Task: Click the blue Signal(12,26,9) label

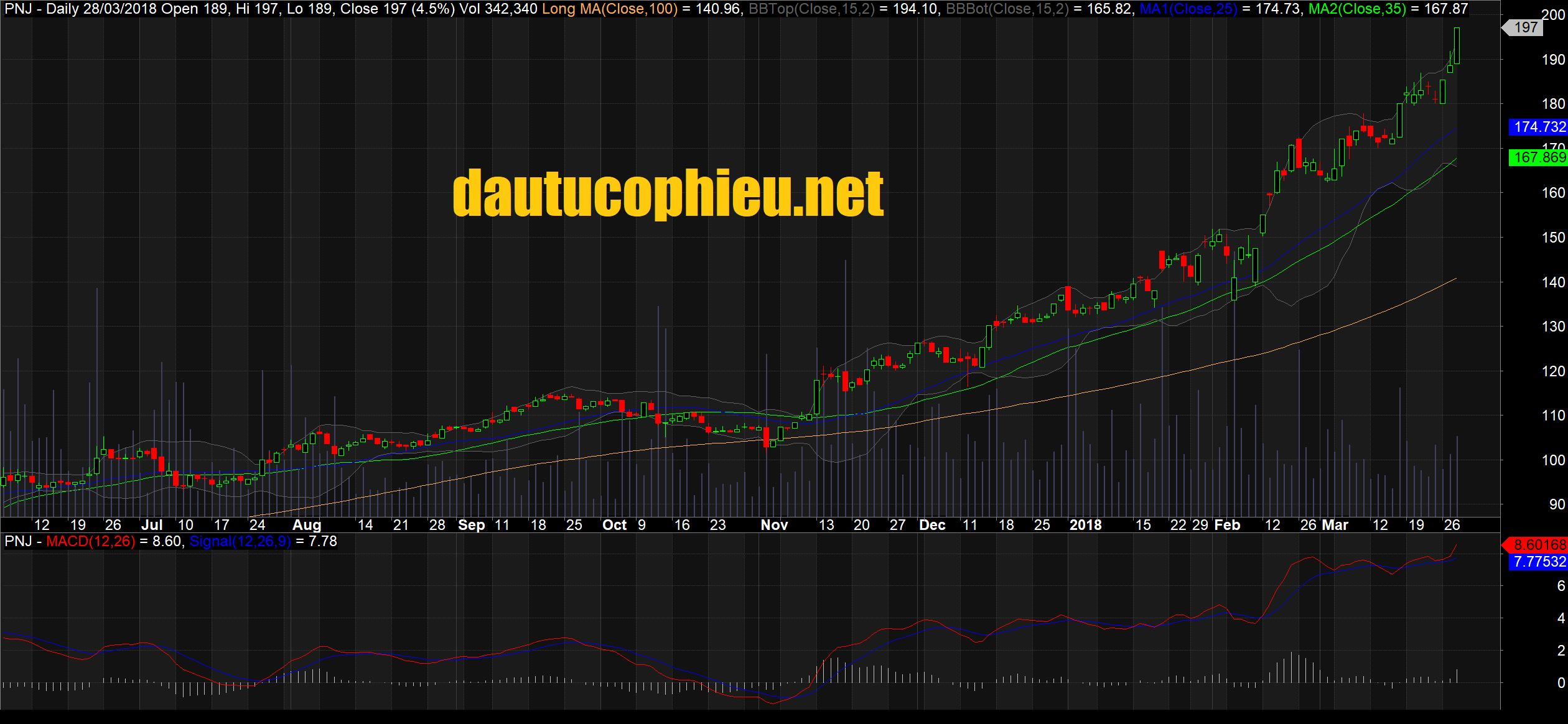Action: 240,541
